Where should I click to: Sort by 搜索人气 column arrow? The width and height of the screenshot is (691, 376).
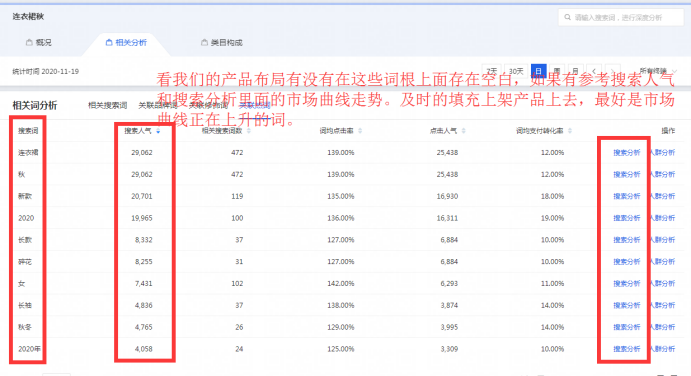tap(158, 131)
